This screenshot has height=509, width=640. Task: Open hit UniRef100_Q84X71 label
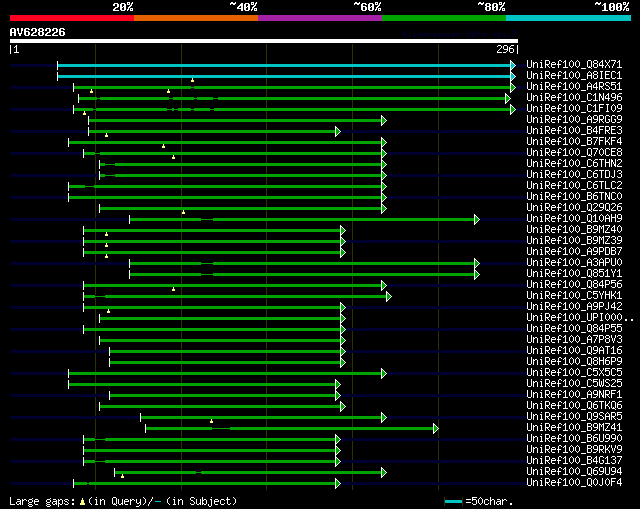[574, 64]
